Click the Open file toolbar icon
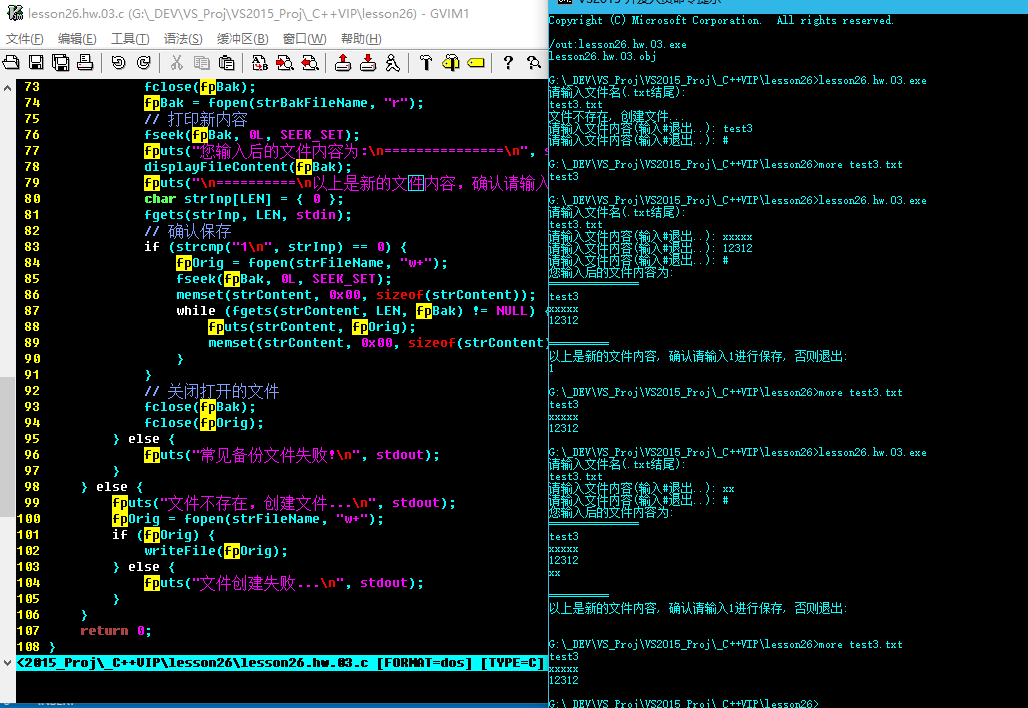Image resolution: width=1028 pixels, height=708 pixels. pyautogui.click(x=12, y=63)
